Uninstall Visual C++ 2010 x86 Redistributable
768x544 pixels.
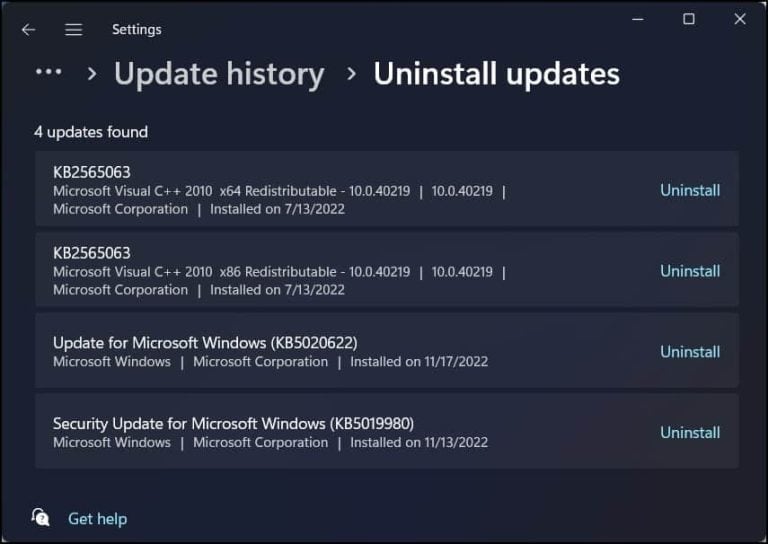(x=690, y=271)
